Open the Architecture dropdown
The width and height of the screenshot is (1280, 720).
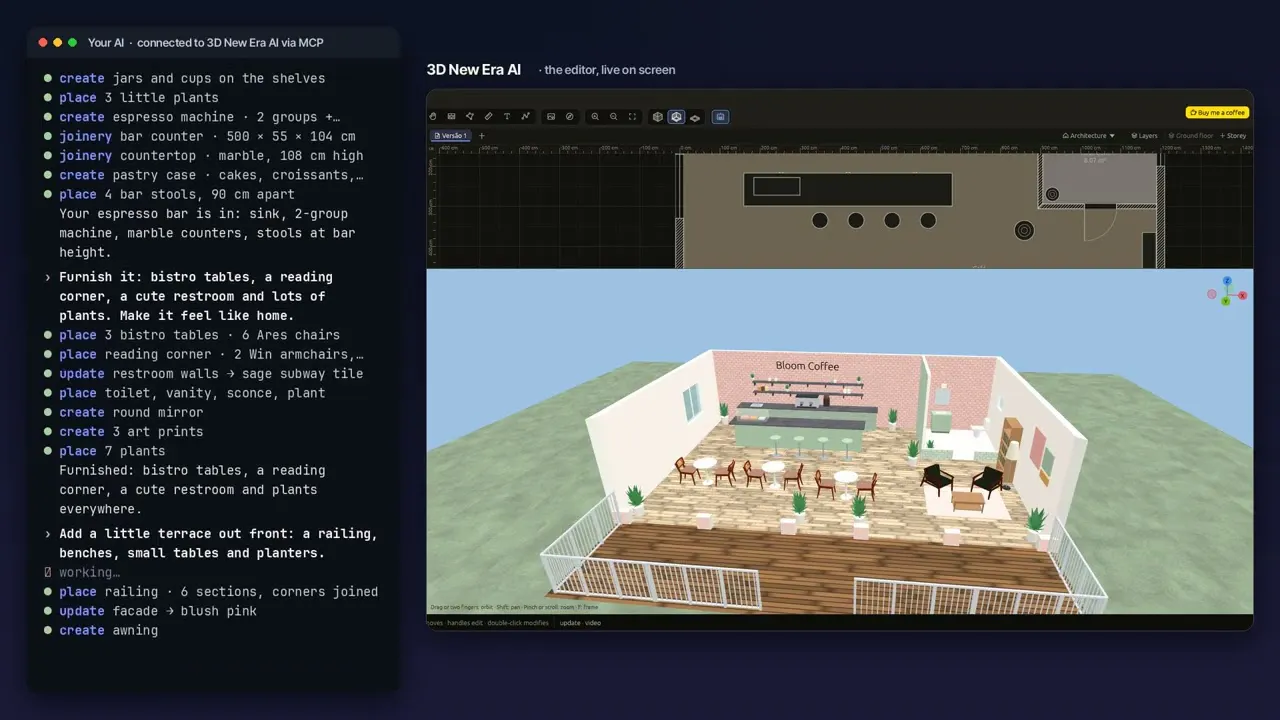pyautogui.click(x=1088, y=136)
